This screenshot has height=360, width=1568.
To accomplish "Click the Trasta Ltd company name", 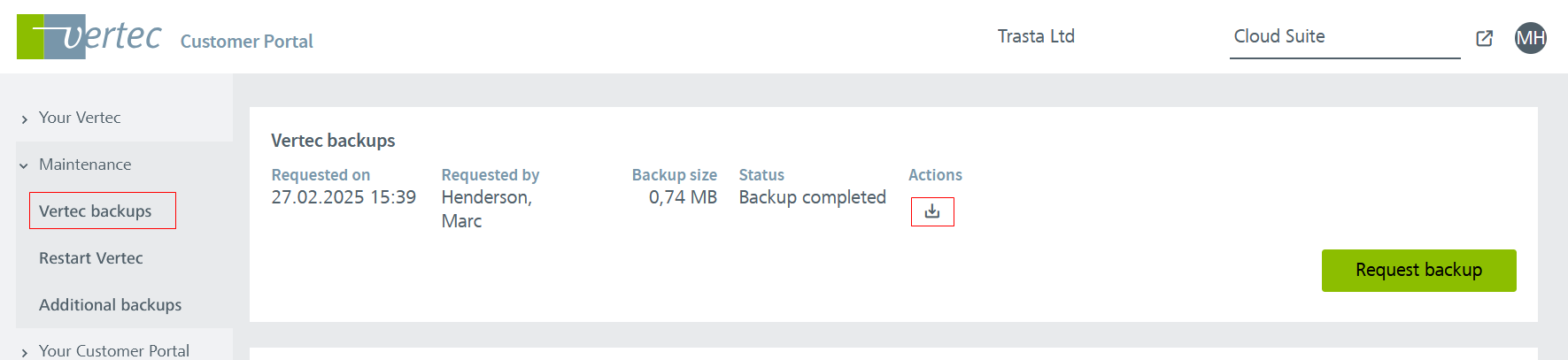I will (x=1036, y=36).
